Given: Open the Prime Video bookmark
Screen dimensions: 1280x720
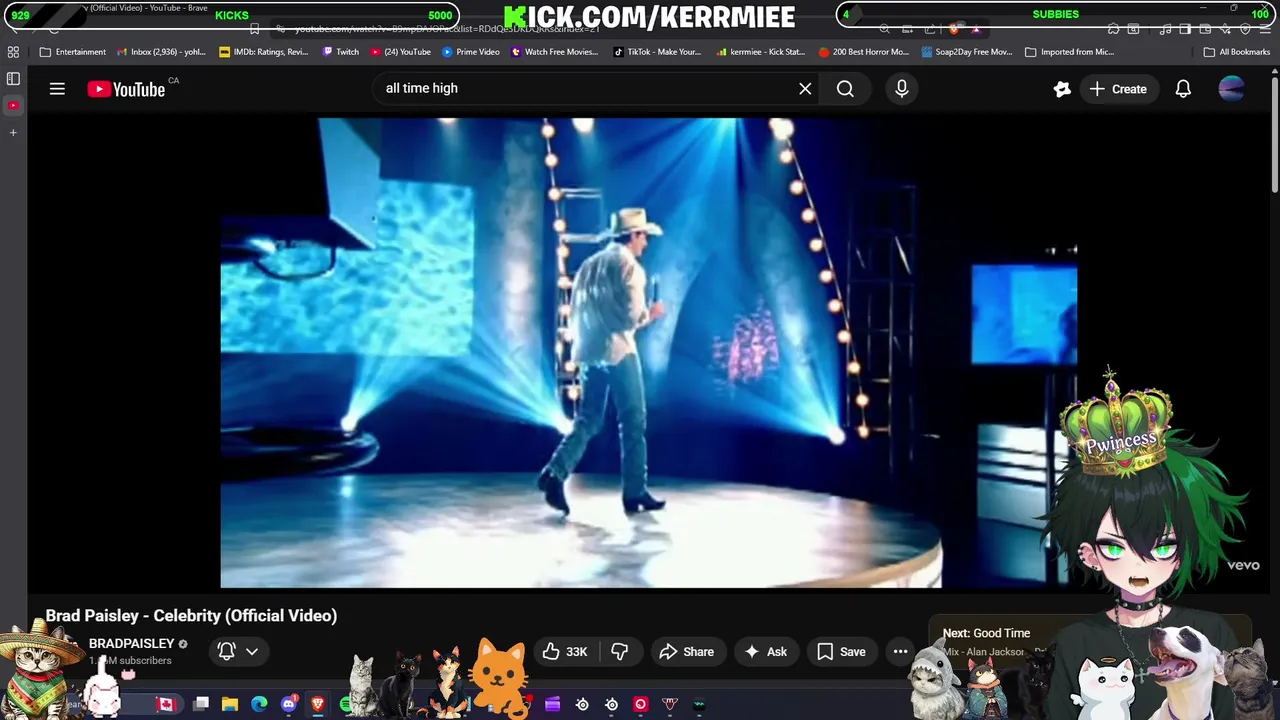Looking at the screenshot, I should 470,52.
